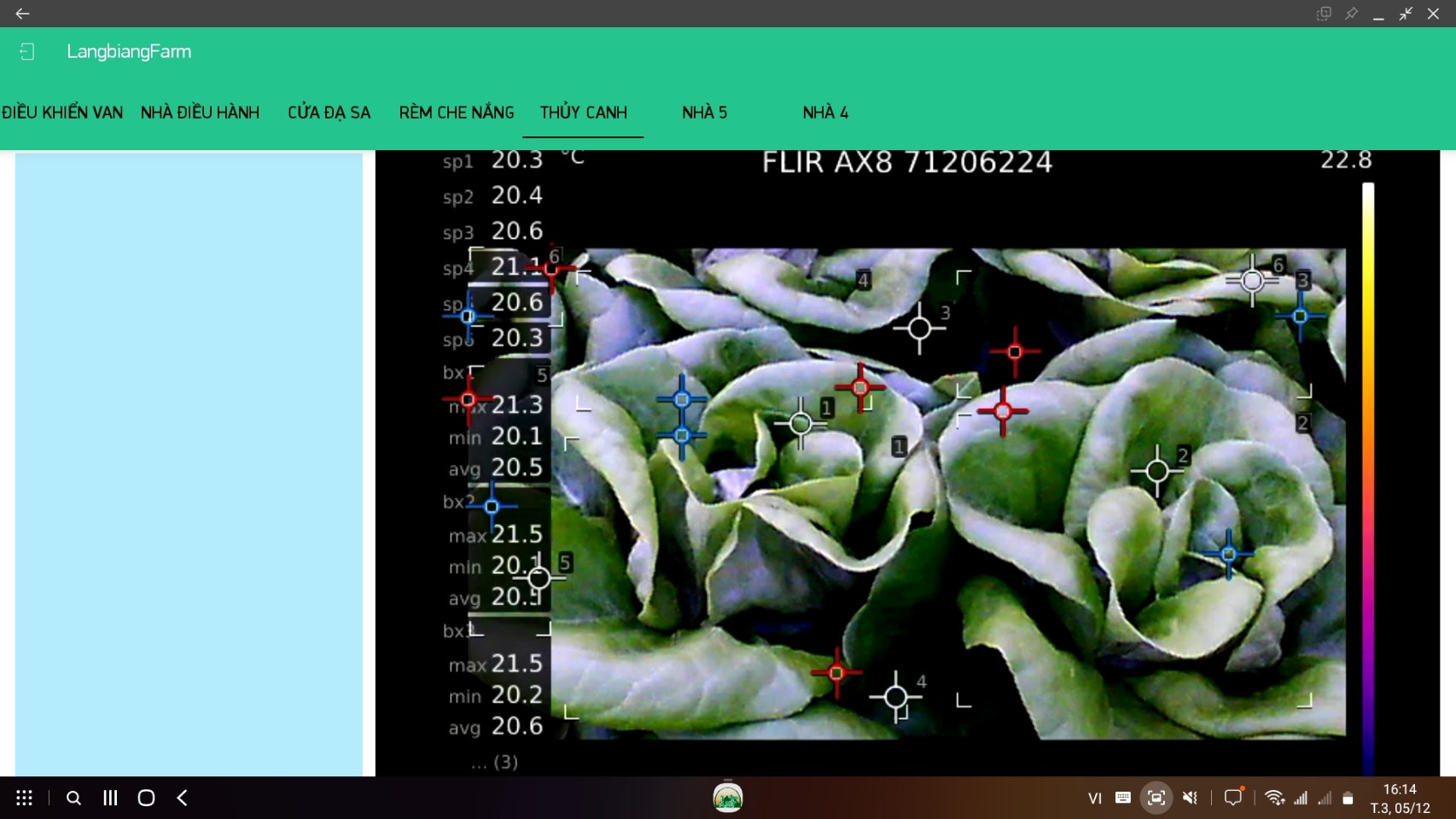Open search from the taskbar magnifier
The height and width of the screenshot is (819, 1456).
click(73, 798)
